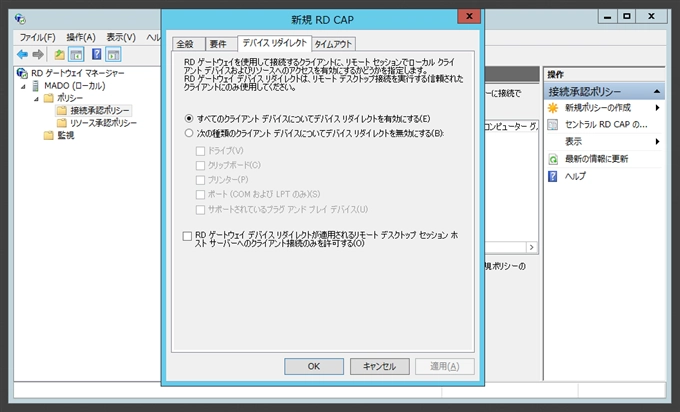The width and height of the screenshot is (680, 412).
Task: Click the セントラル RD CAP icon
Action: pos(553,125)
